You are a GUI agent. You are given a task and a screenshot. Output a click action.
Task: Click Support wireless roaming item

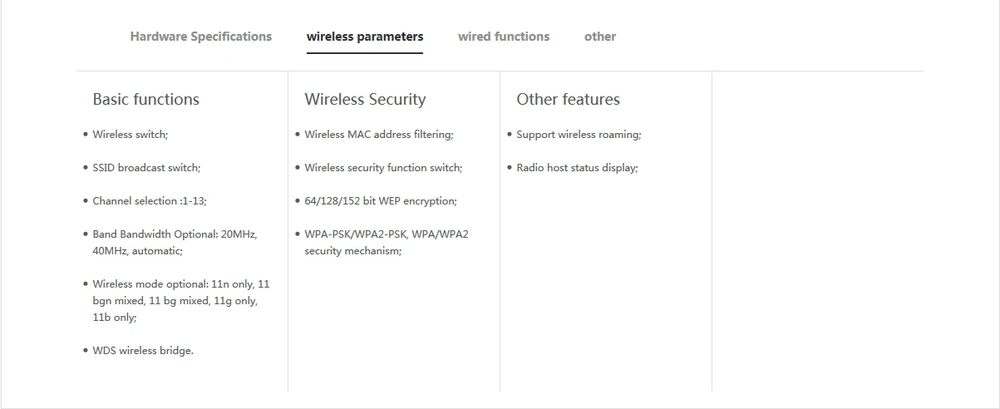pyautogui.click(x=579, y=135)
